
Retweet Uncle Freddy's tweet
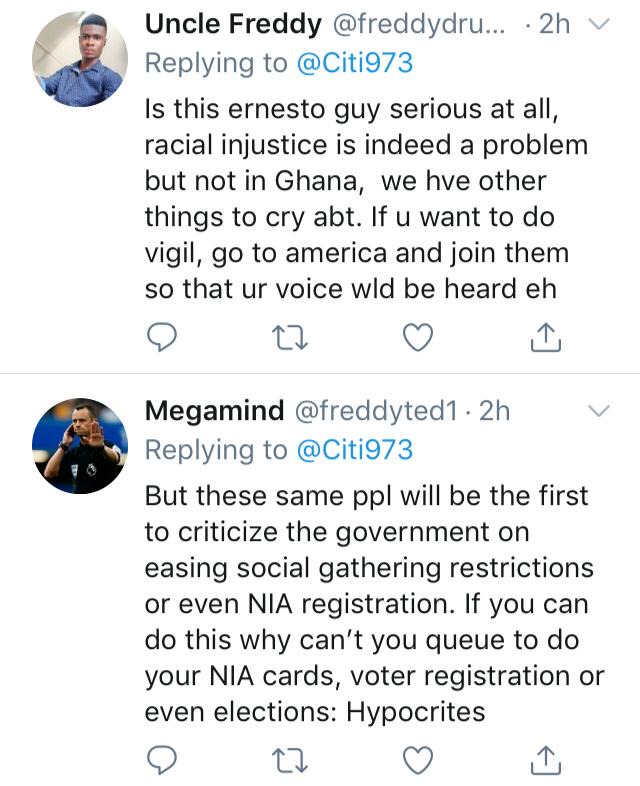point(289,340)
